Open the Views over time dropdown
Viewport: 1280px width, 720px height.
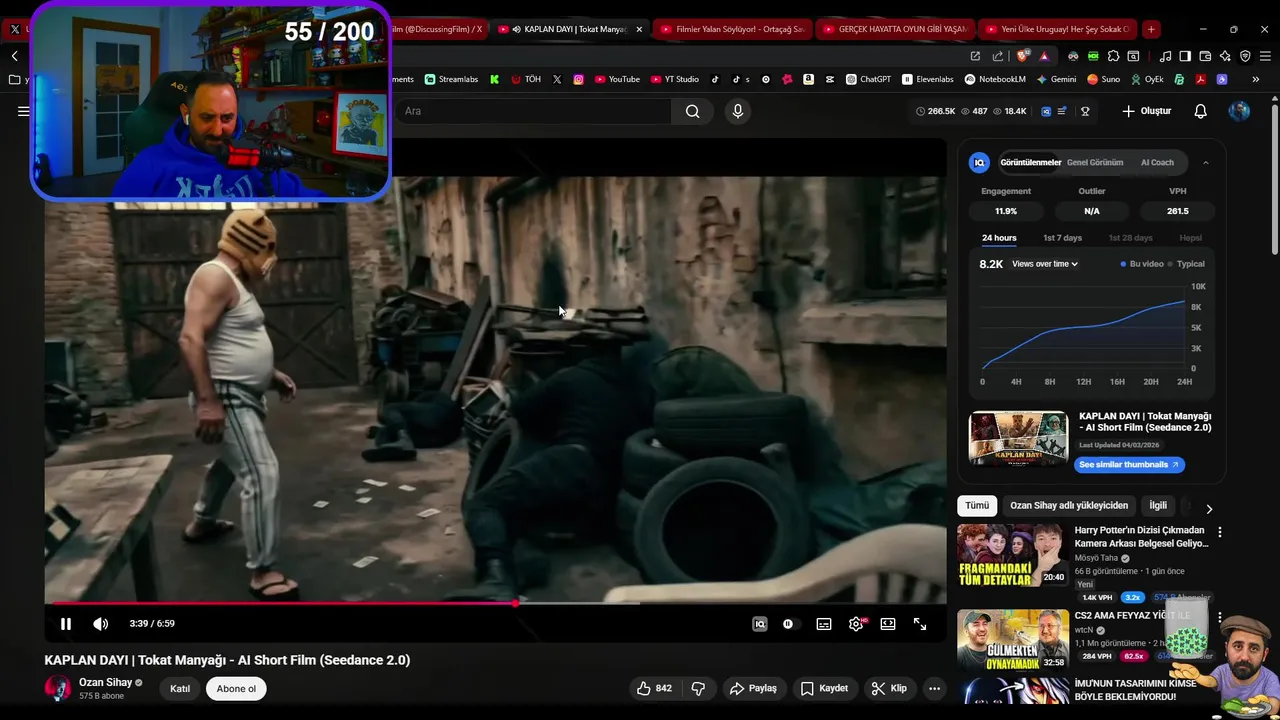[1045, 264]
